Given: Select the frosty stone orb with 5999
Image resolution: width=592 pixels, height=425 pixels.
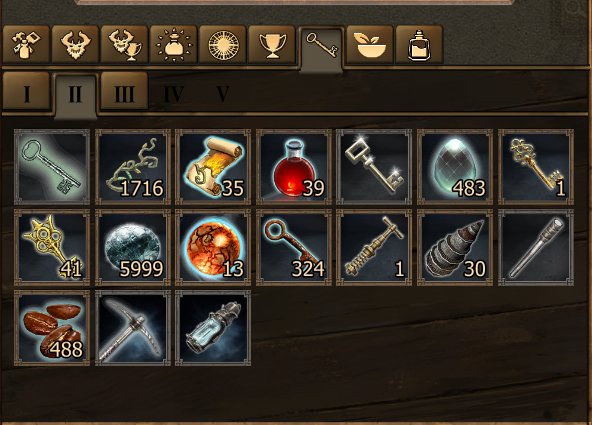Looking at the screenshot, I should pyautogui.click(x=133, y=248).
